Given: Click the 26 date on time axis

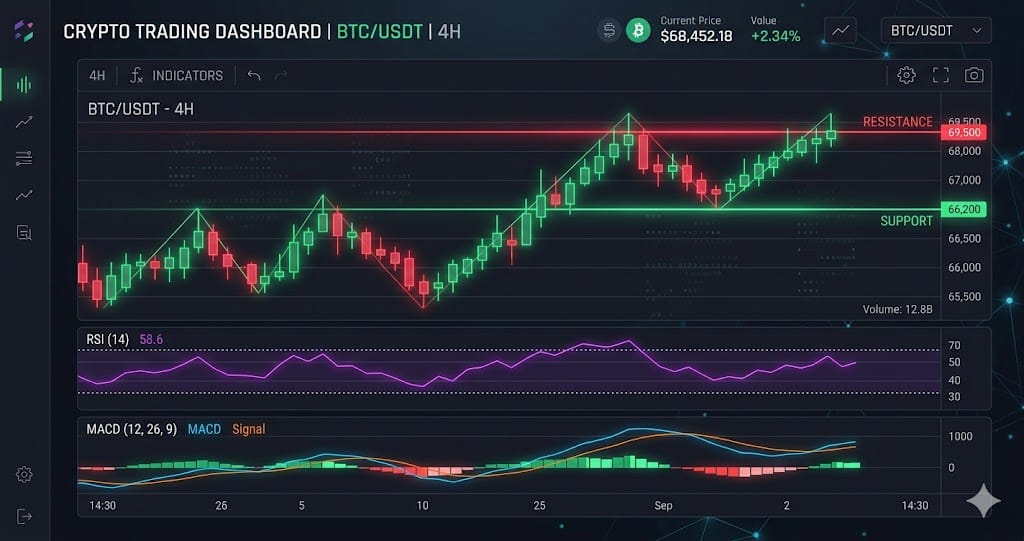Looking at the screenshot, I should coord(221,506).
